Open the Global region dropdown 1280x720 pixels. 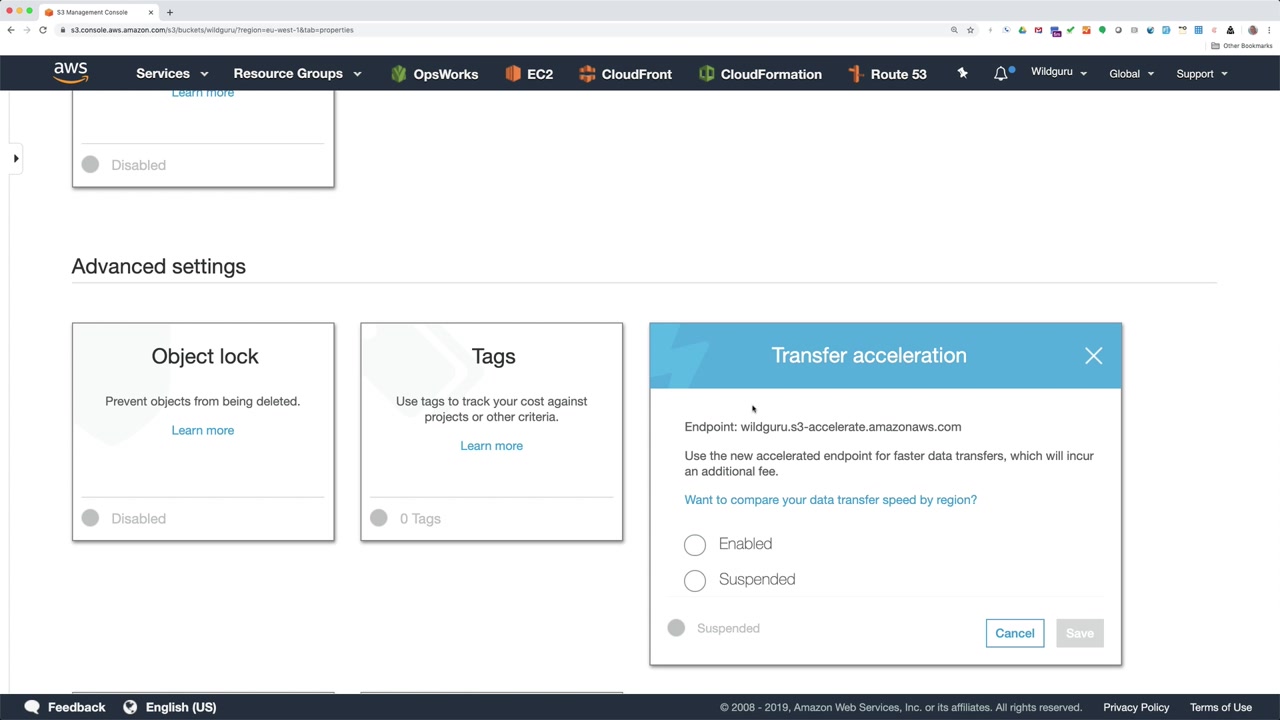click(x=1131, y=74)
